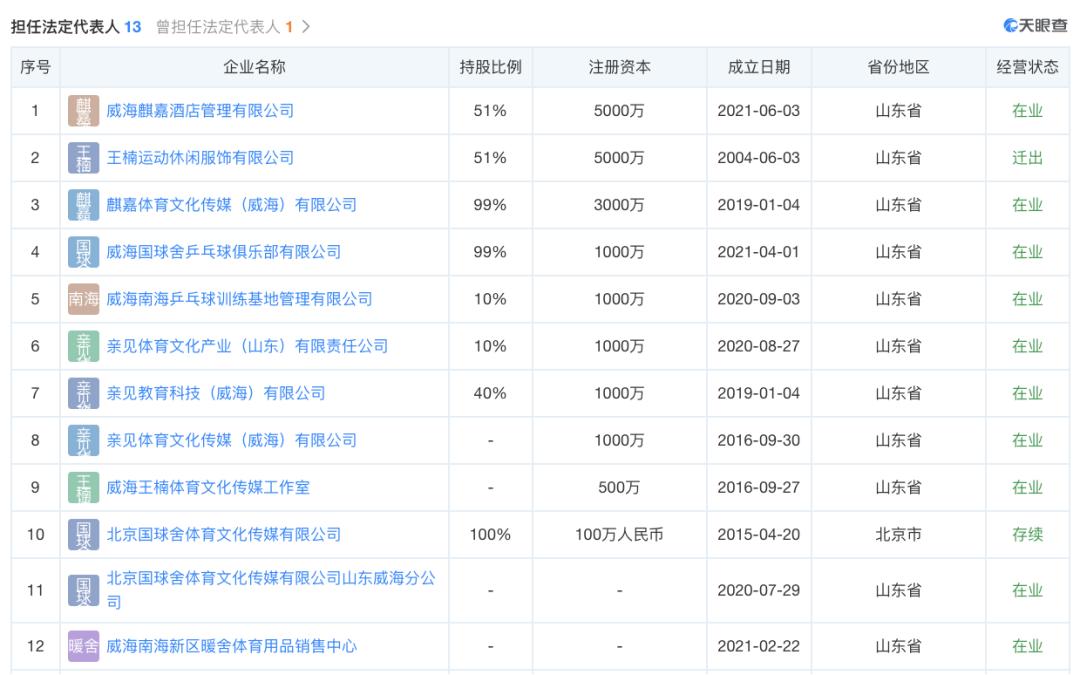This screenshot has width=1080, height=675.
Task: Open 威海南海乒乓球训练基地管理有限公司 link
Action: coord(239,299)
